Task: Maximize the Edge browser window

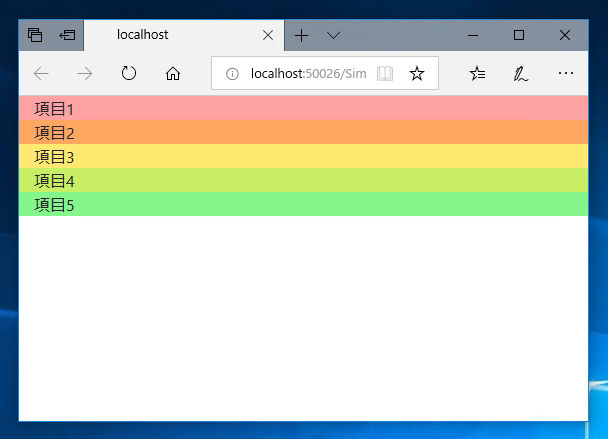Action: coord(519,35)
